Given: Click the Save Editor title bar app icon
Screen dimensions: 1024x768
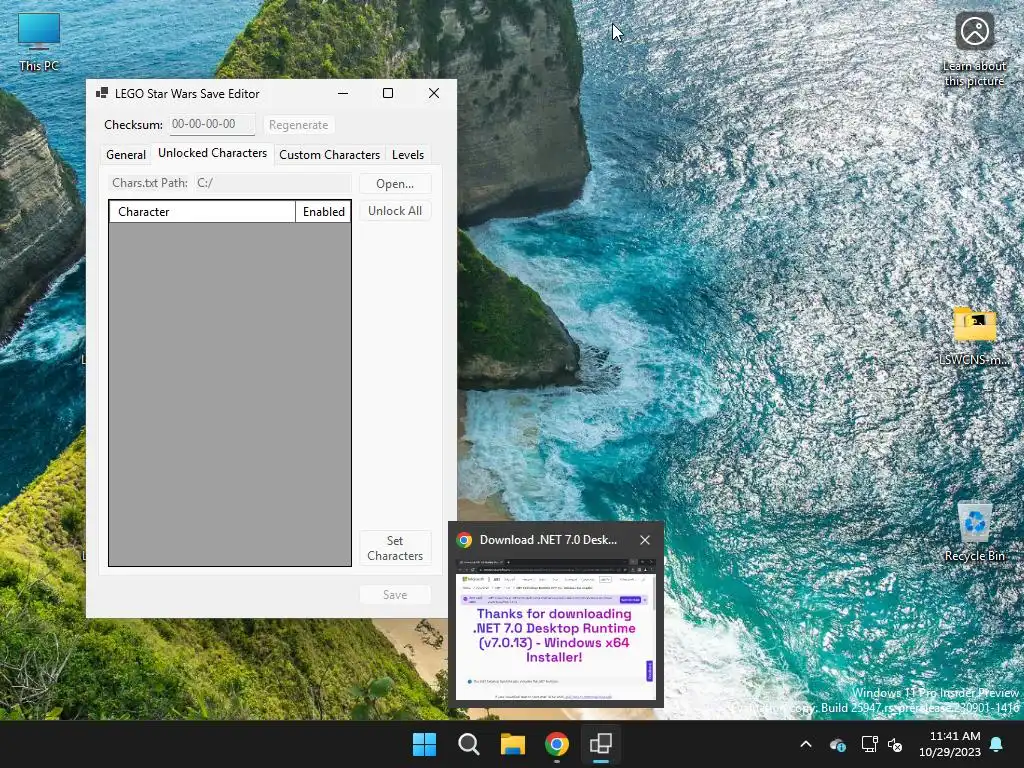Looking at the screenshot, I should coord(102,93).
